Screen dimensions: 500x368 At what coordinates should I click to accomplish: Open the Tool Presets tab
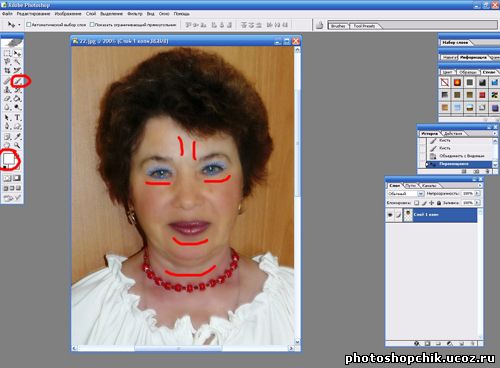[x=364, y=26]
